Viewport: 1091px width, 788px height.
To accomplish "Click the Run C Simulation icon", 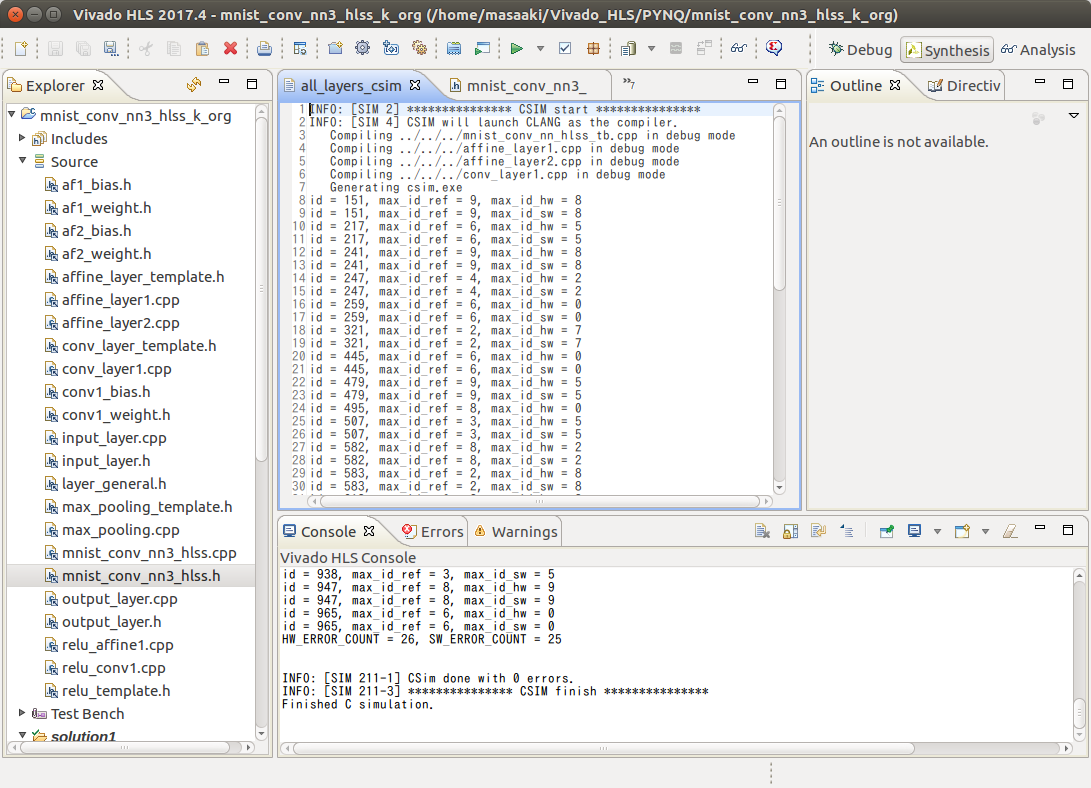I will tap(454, 48).
